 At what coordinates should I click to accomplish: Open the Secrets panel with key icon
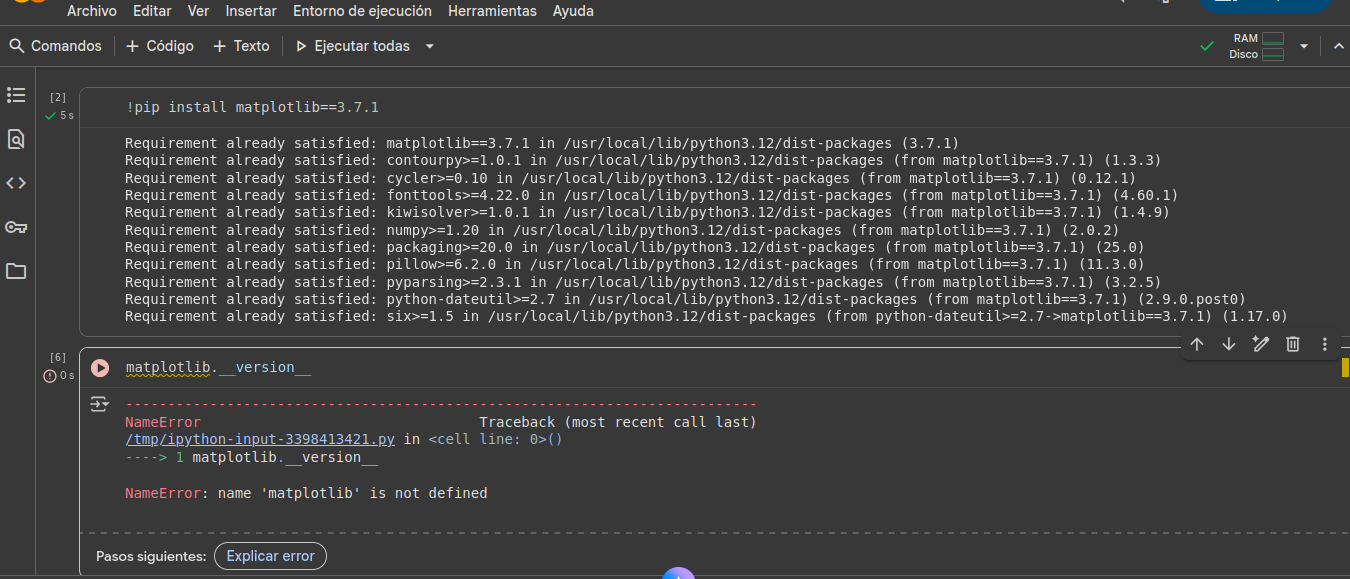click(16, 227)
